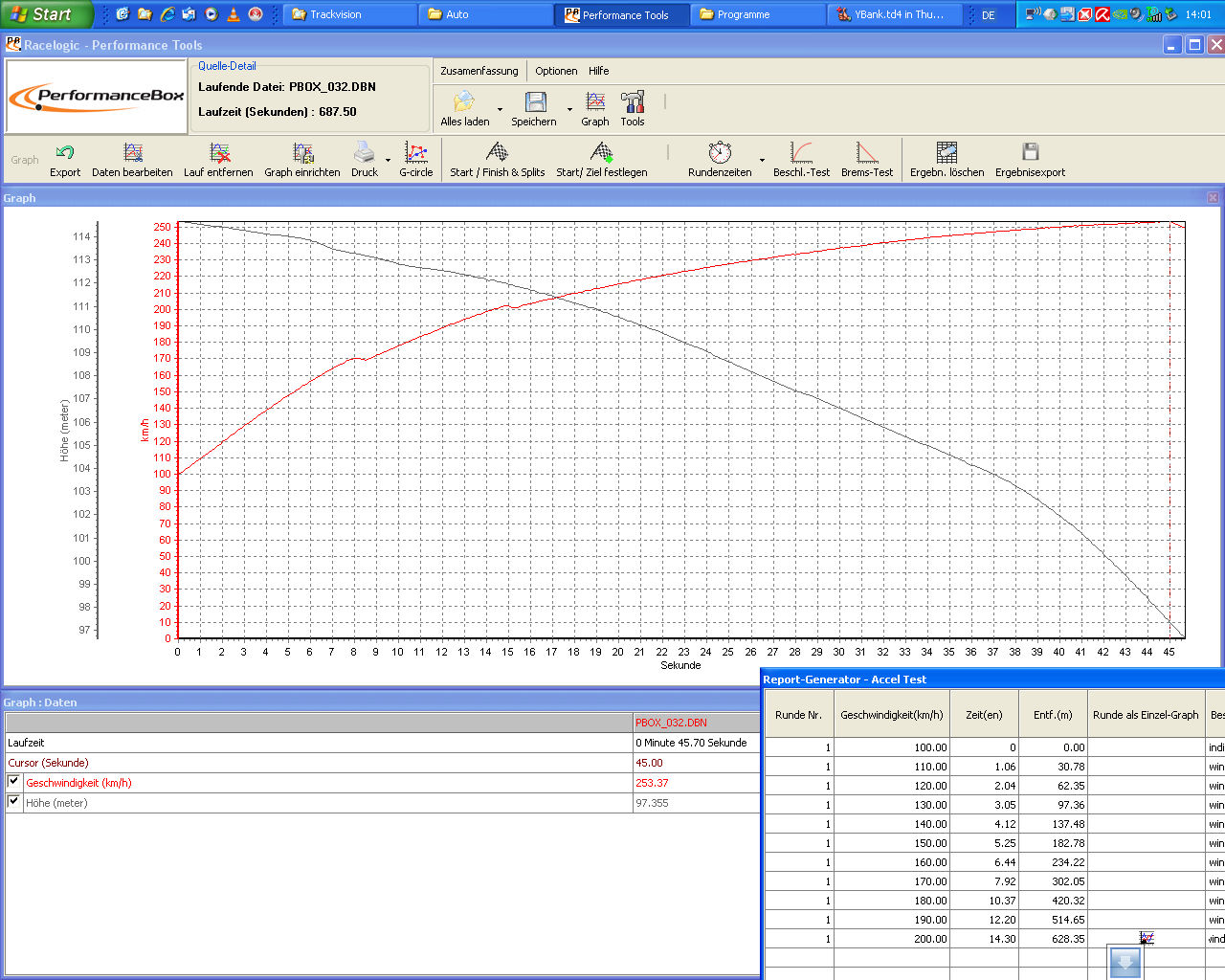
Task: Open the Hilfe menu
Action: (598, 71)
